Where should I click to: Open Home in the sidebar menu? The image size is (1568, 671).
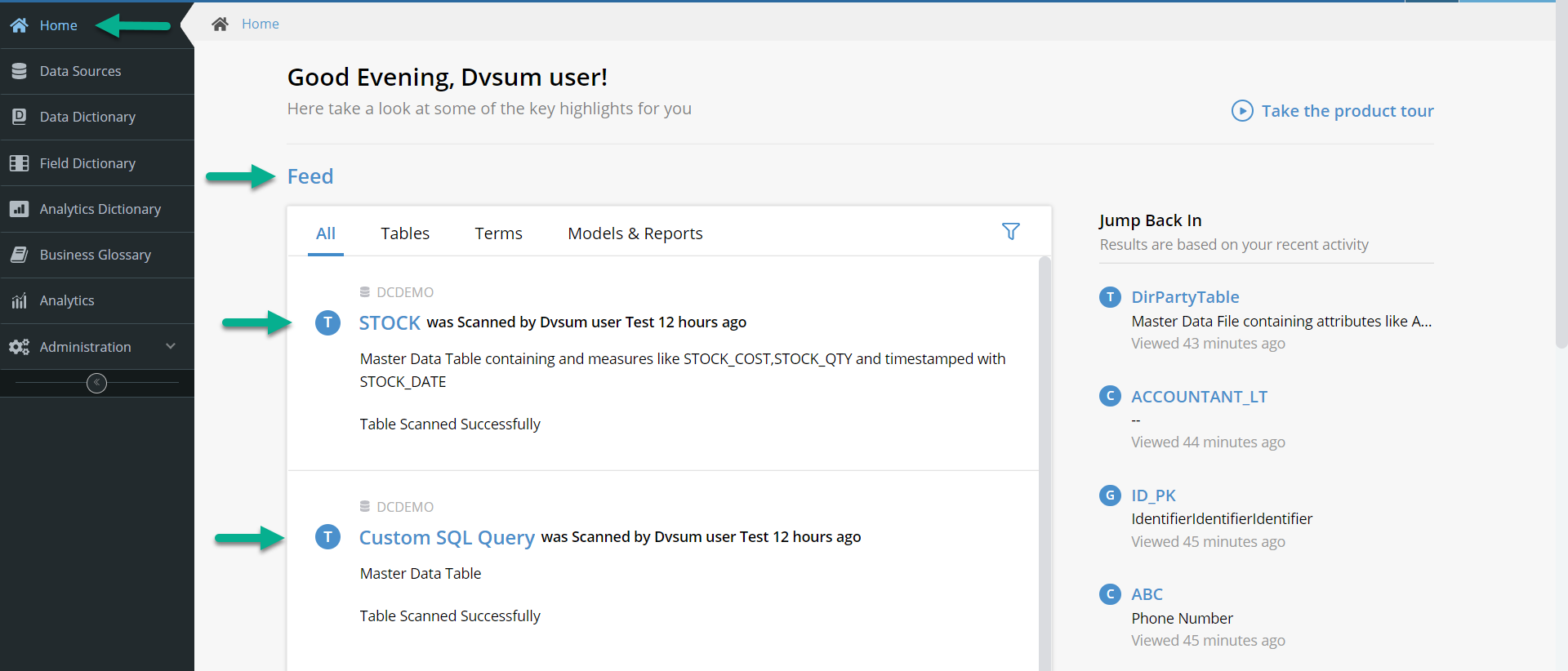(x=97, y=25)
